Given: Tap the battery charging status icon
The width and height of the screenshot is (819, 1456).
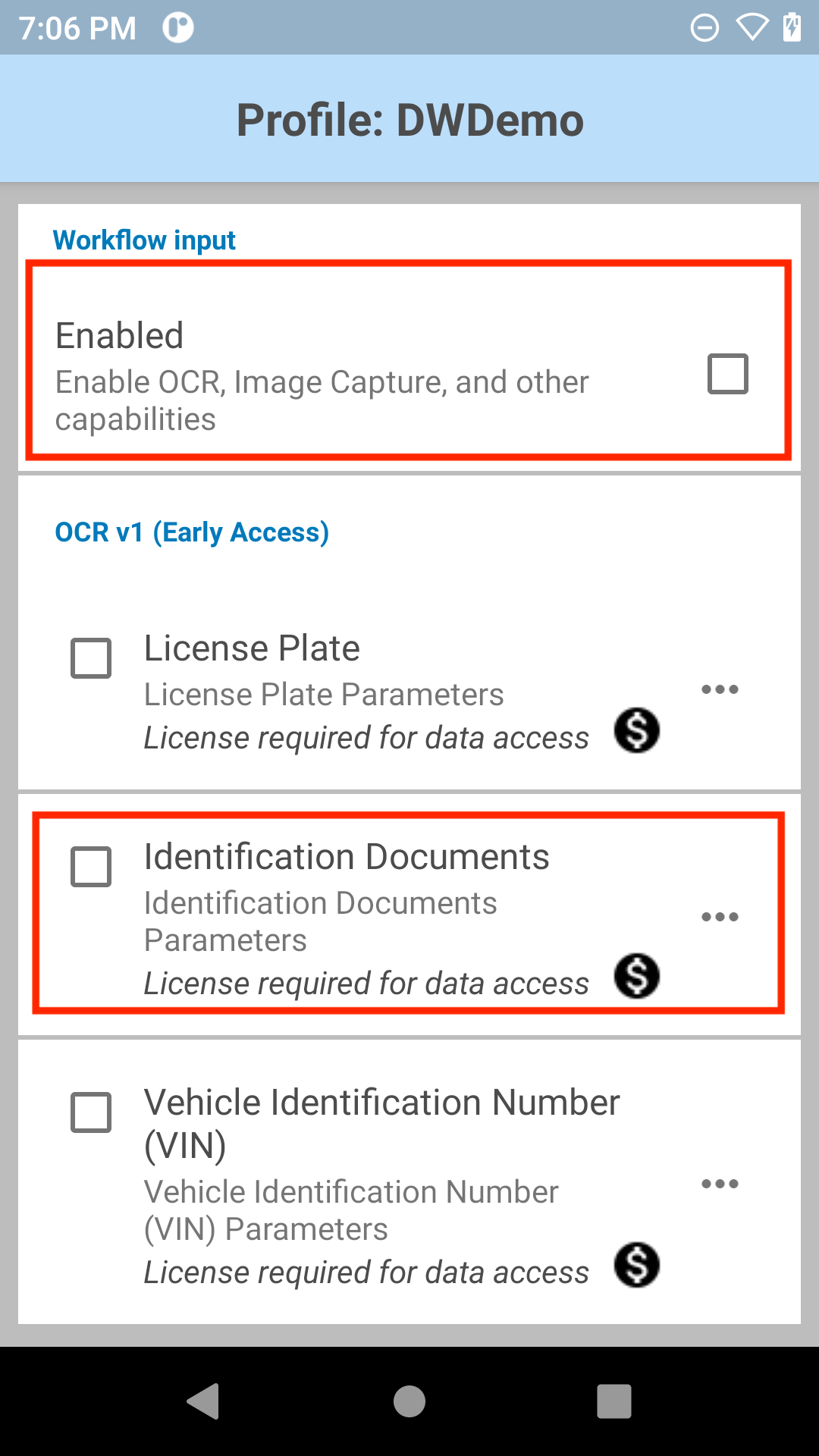Looking at the screenshot, I should click(x=792, y=27).
